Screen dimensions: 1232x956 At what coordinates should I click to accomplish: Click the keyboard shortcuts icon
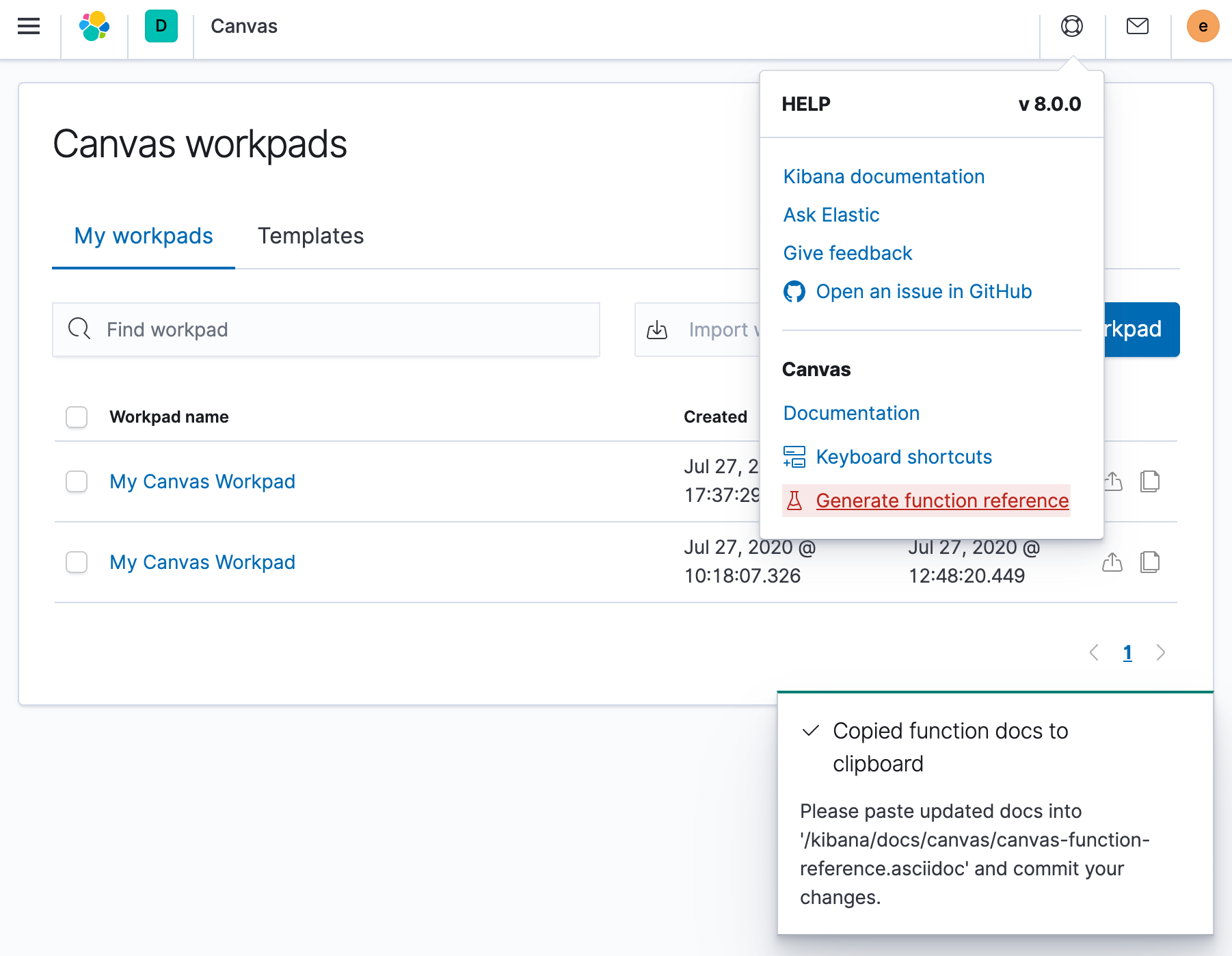coord(794,457)
